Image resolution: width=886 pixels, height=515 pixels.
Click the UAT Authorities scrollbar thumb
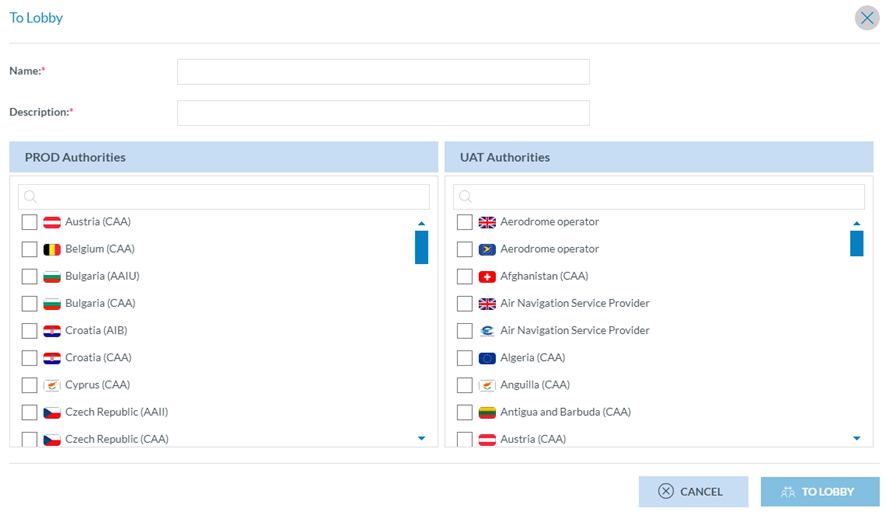coord(856,243)
